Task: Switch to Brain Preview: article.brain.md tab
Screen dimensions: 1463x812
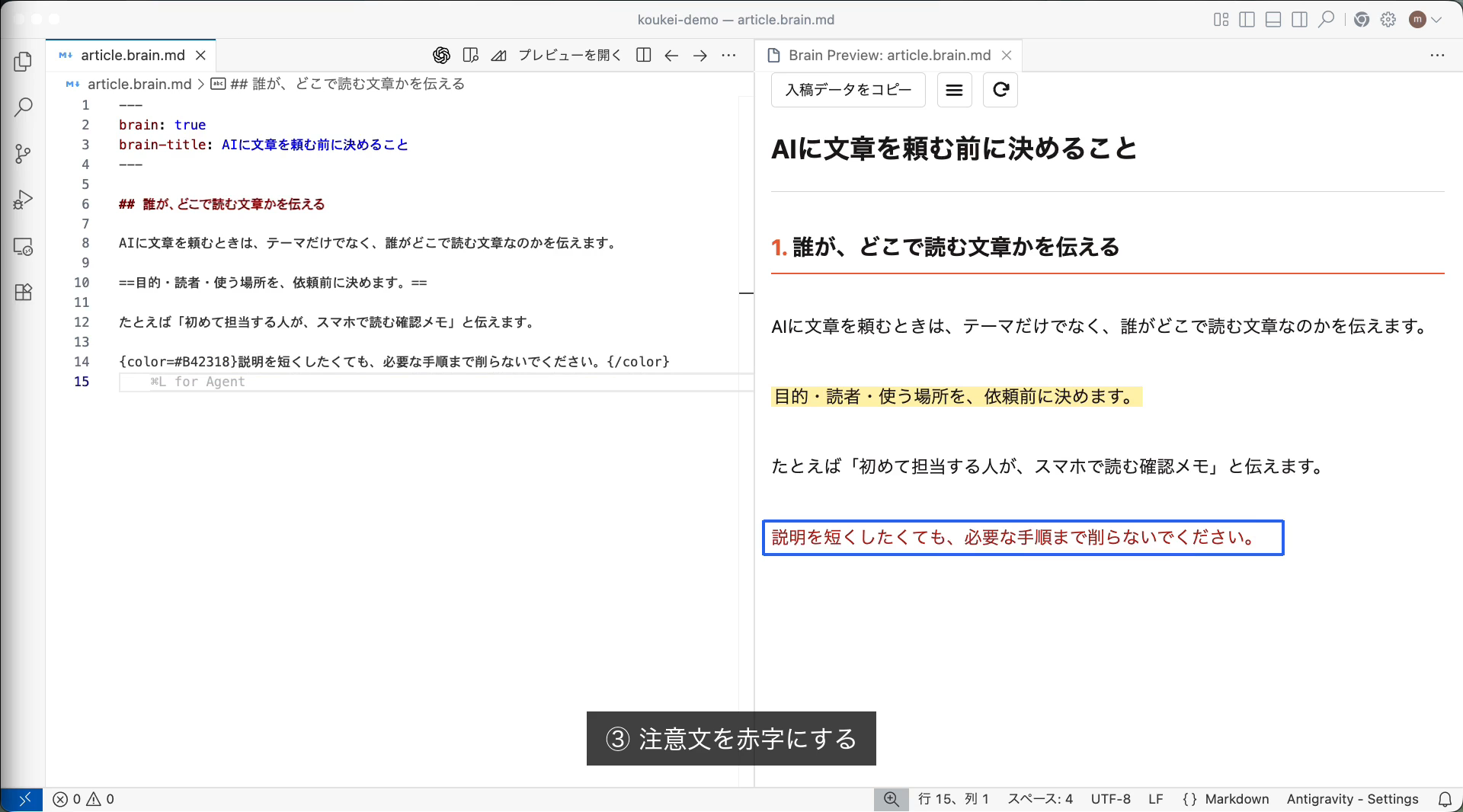Action: [x=889, y=56]
